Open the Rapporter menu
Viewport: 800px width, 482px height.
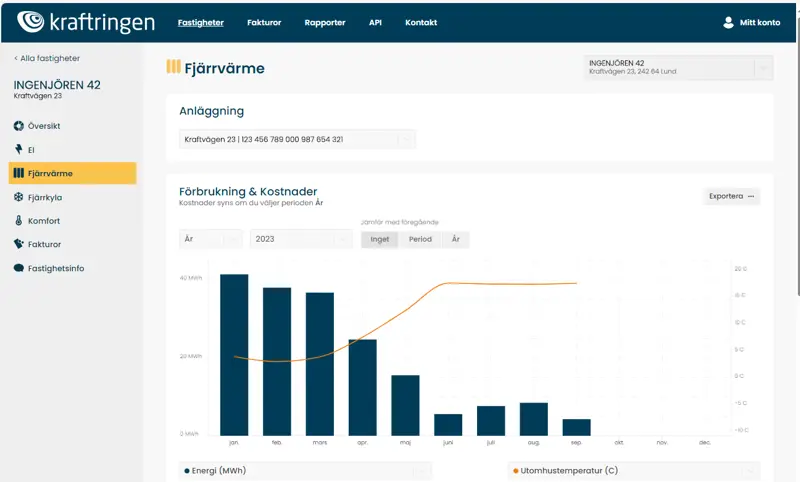click(325, 22)
